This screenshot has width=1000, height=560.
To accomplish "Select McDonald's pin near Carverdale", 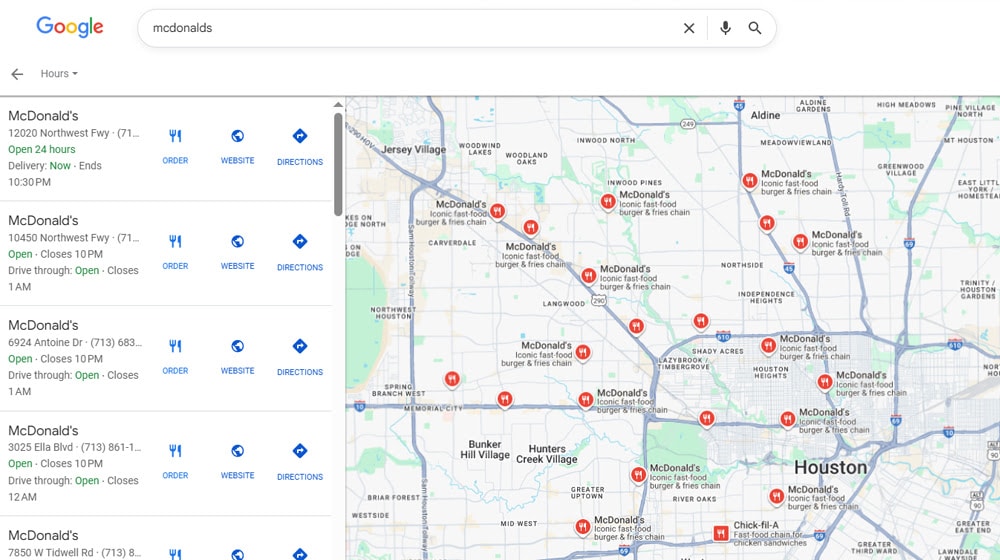I will click(x=497, y=211).
